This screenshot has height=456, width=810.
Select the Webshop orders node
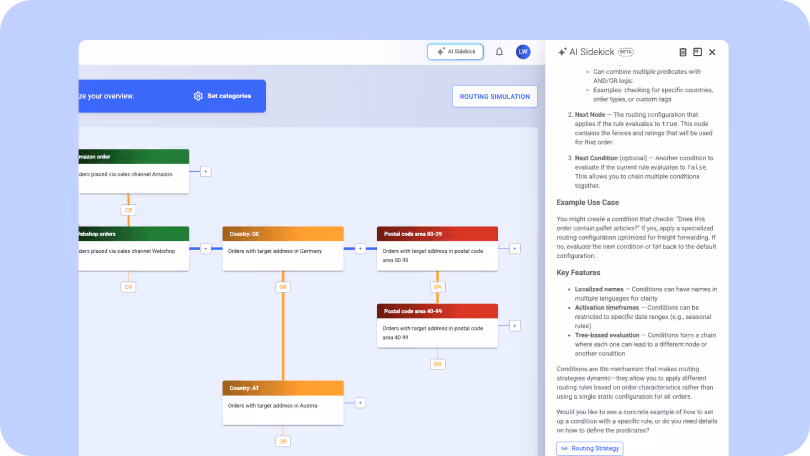coord(134,248)
